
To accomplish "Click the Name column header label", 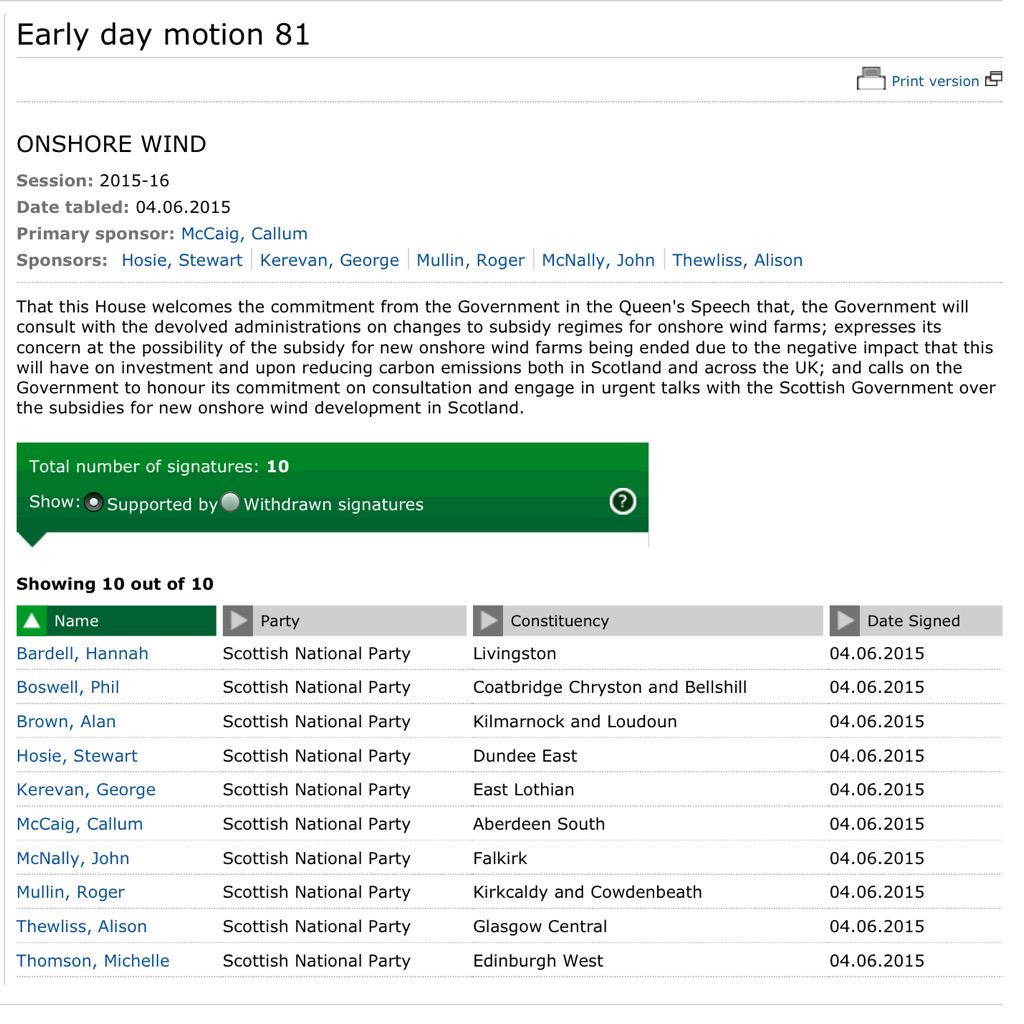I will [x=76, y=621].
